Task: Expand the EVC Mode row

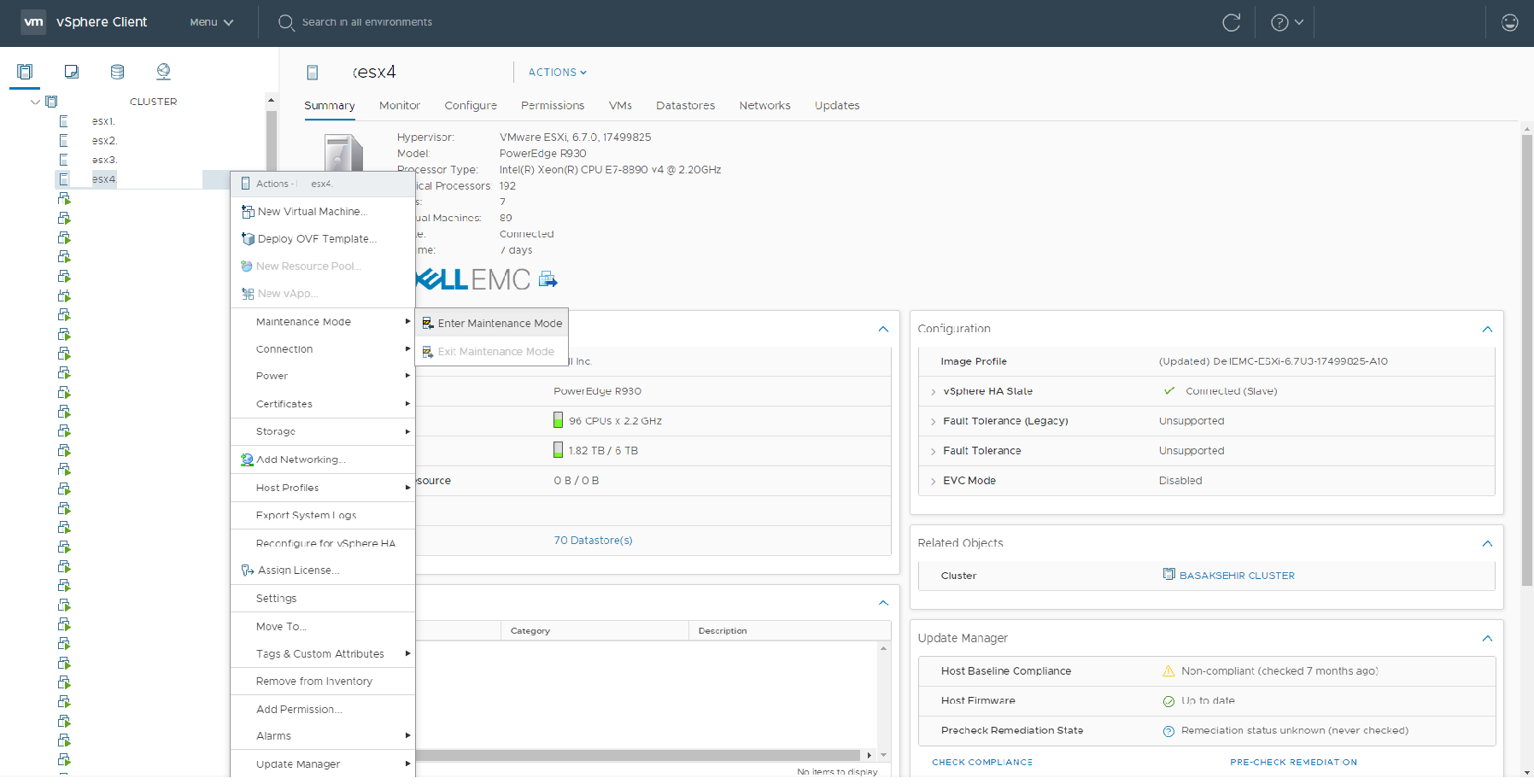Action: point(933,482)
